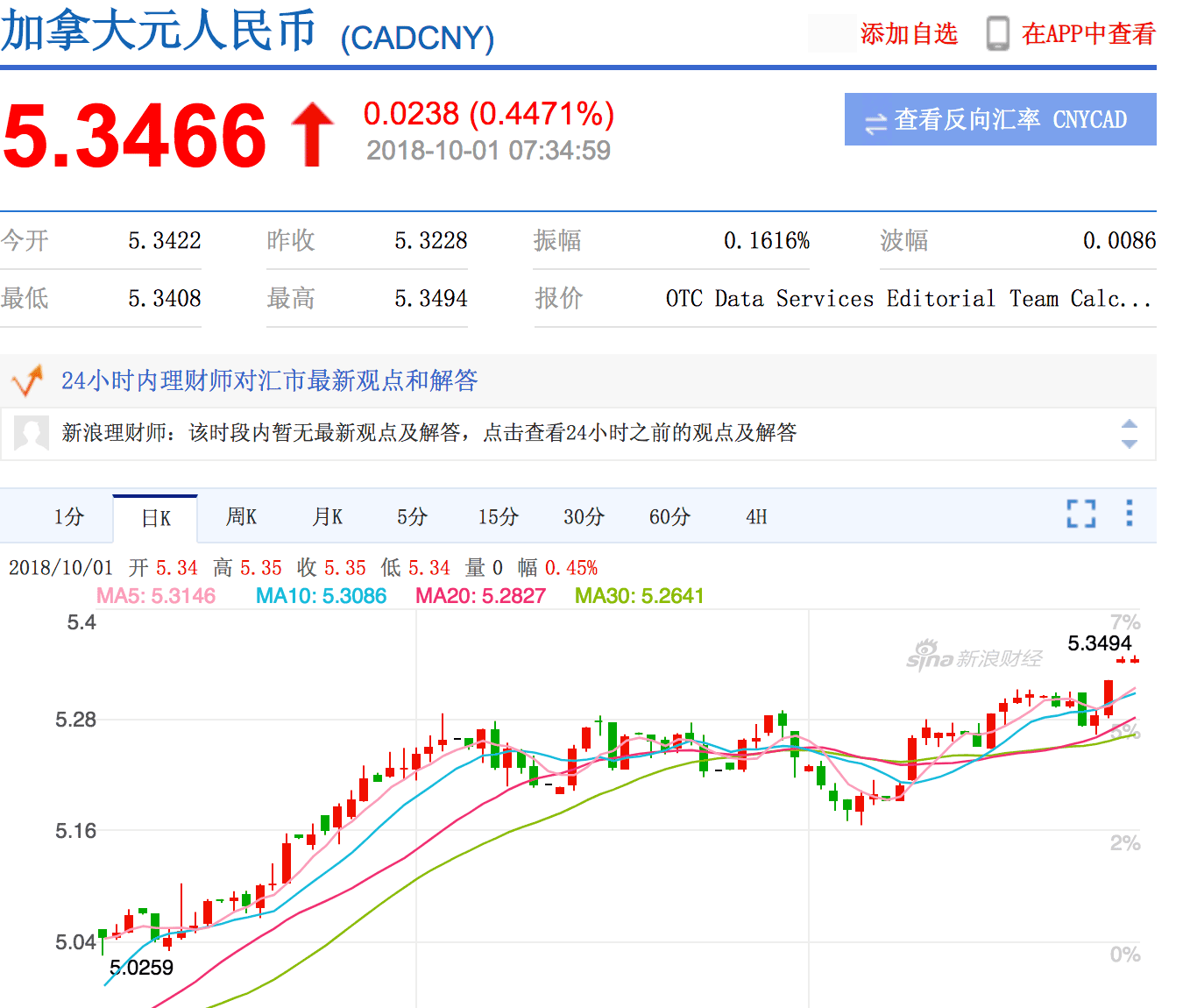Click the 最低 value 5.3408
1190x1008 pixels.
tap(165, 299)
